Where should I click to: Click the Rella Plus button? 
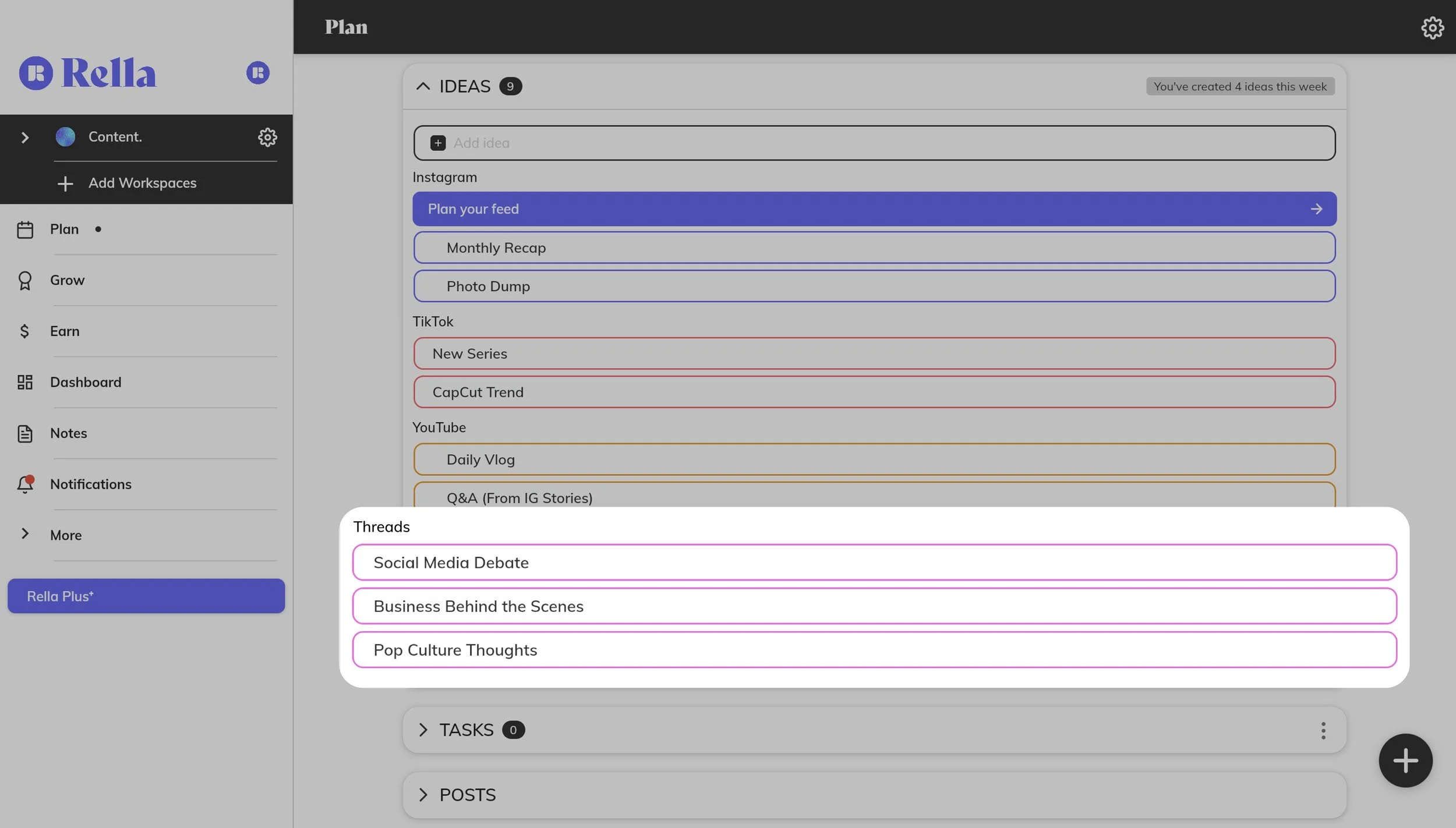point(146,596)
